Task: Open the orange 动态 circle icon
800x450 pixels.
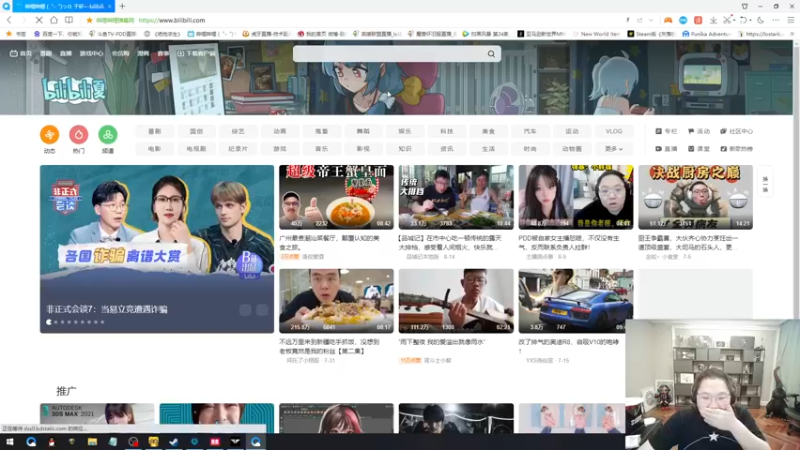Action: [x=49, y=135]
